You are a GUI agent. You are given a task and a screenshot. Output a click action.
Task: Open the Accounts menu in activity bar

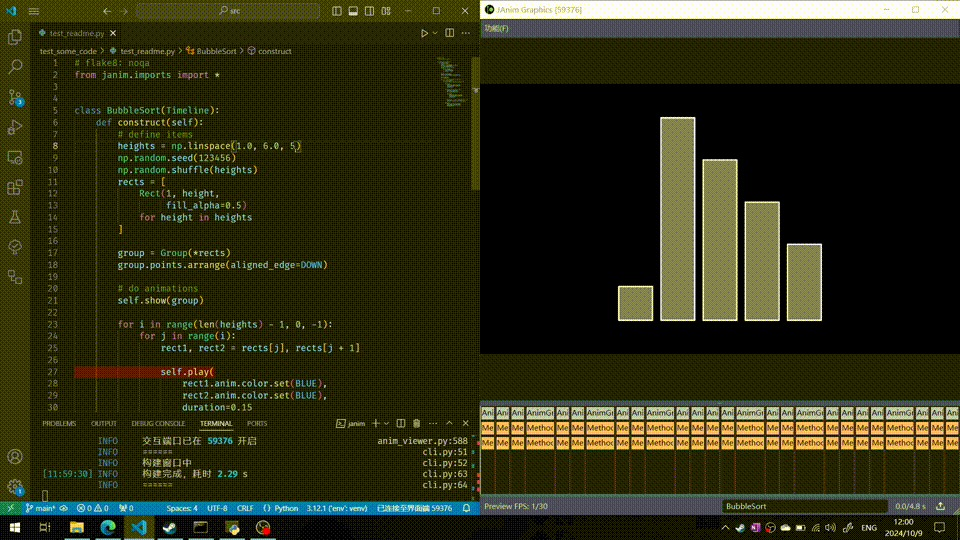[x=15, y=457]
